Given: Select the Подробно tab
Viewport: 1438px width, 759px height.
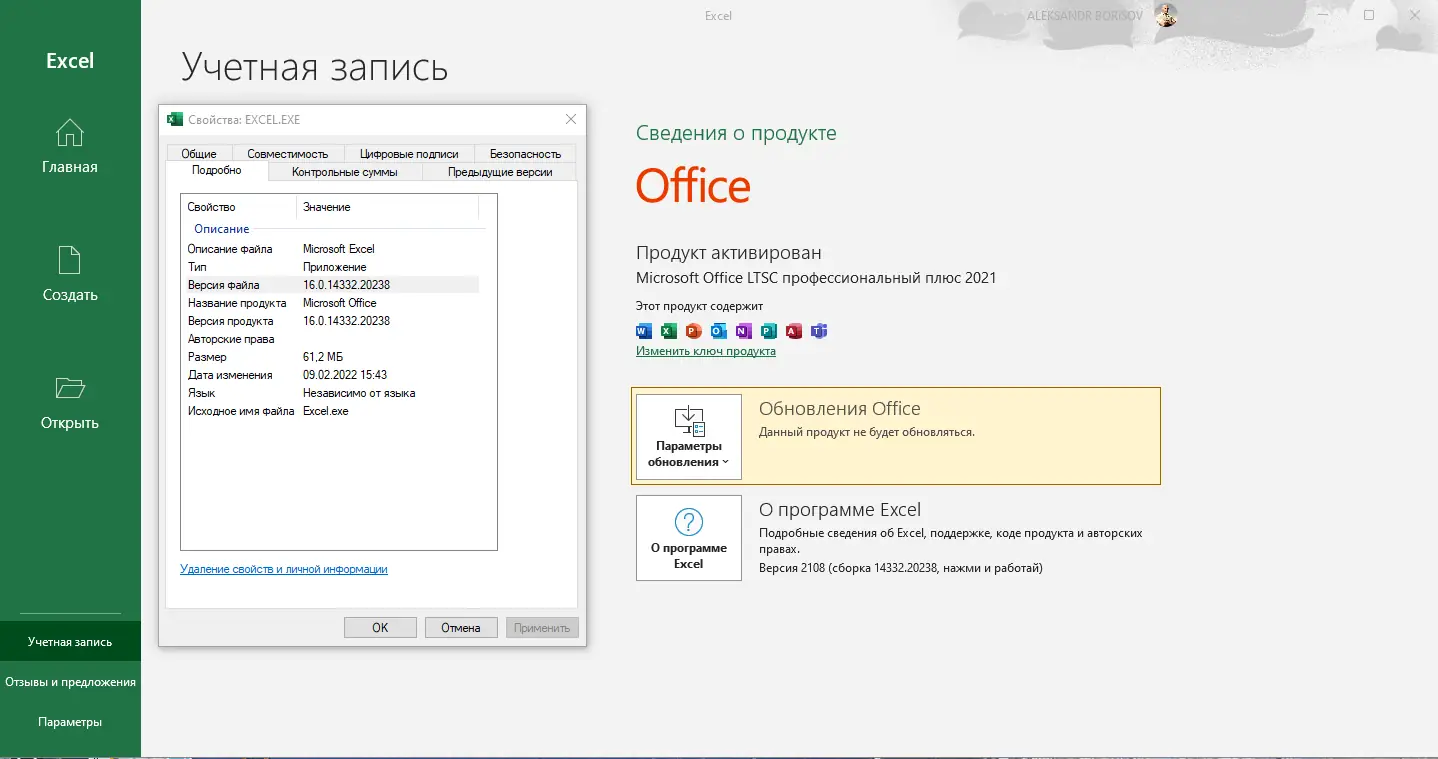Looking at the screenshot, I should click(x=217, y=171).
